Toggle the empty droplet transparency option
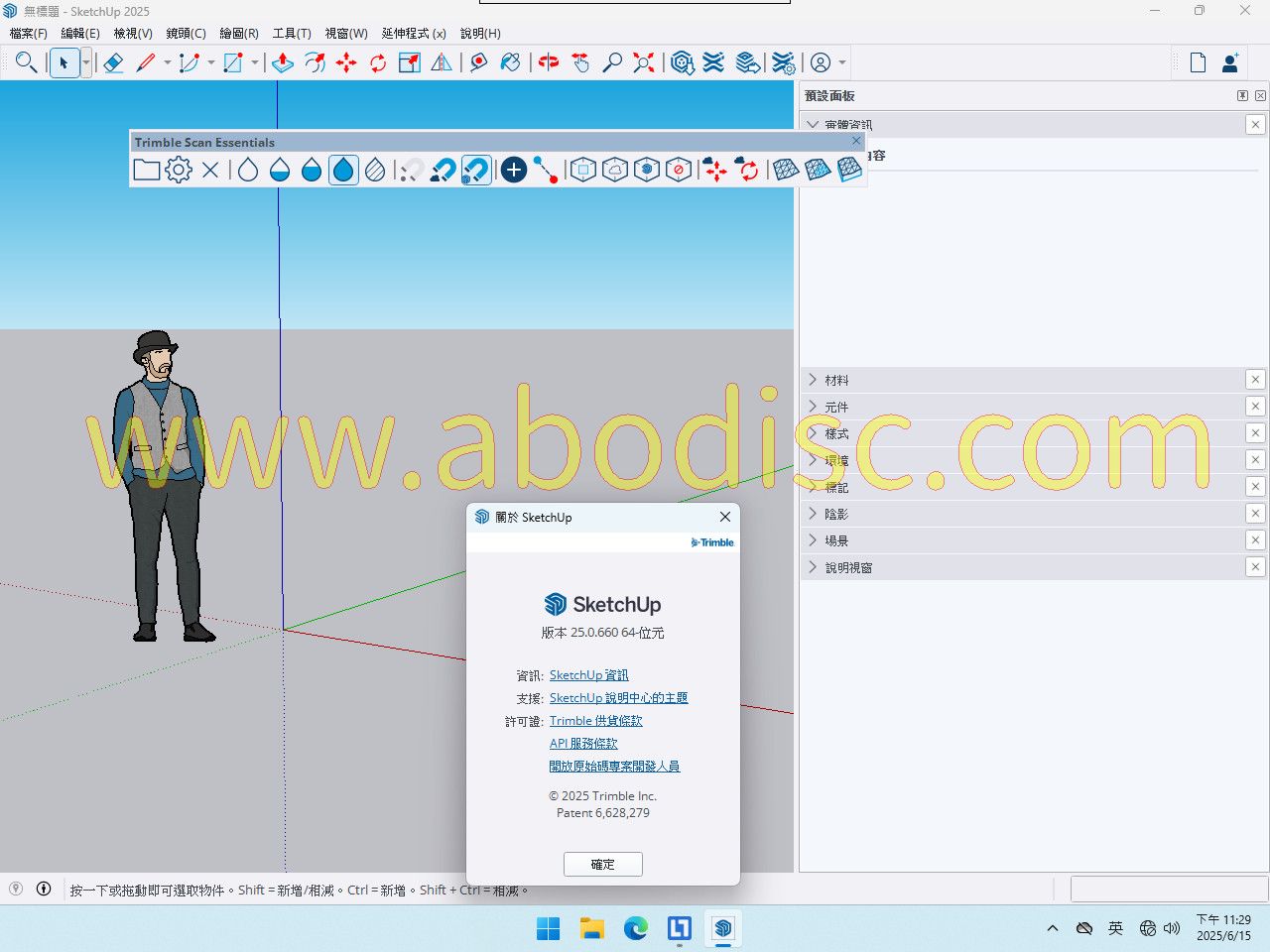1270x952 pixels. (248, 170)
